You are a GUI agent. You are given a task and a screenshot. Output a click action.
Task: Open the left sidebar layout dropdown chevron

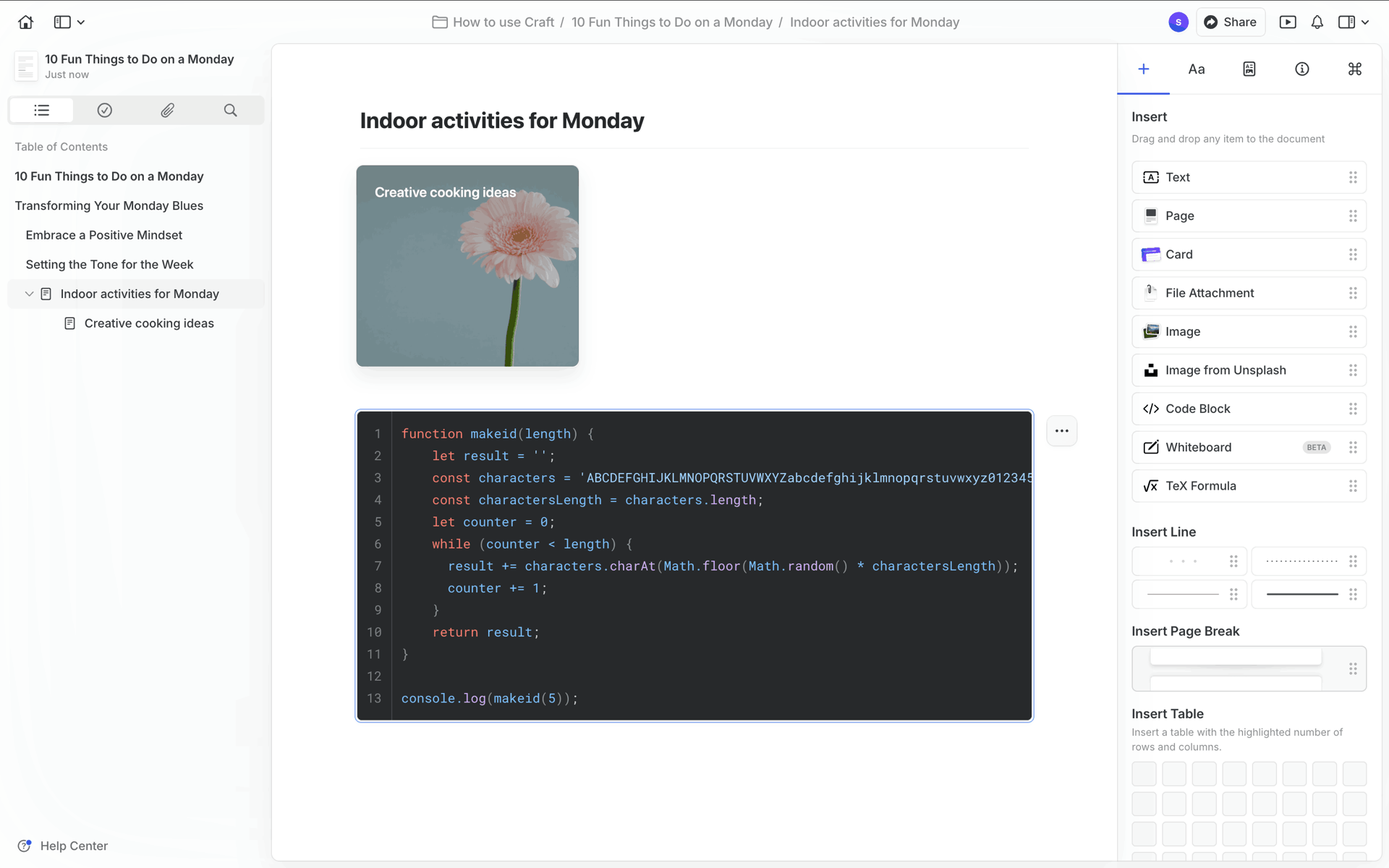point(81,22)
